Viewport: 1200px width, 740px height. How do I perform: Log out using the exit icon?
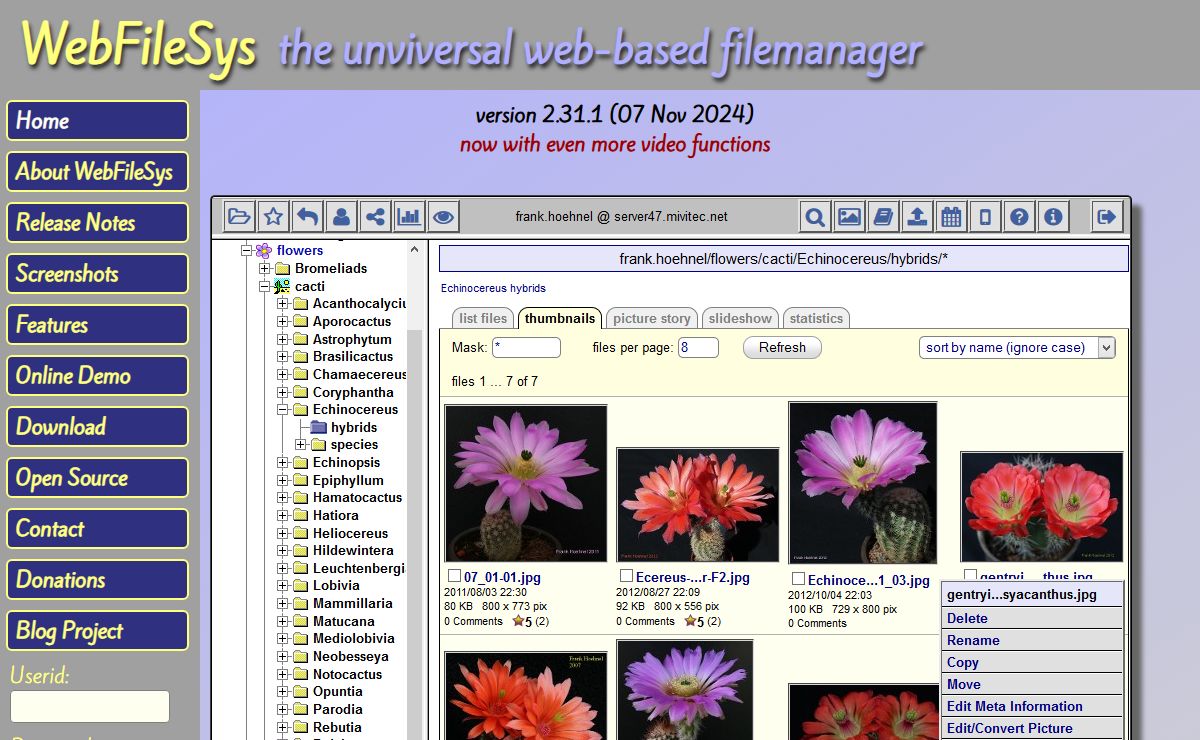[x=1106, y=216]
